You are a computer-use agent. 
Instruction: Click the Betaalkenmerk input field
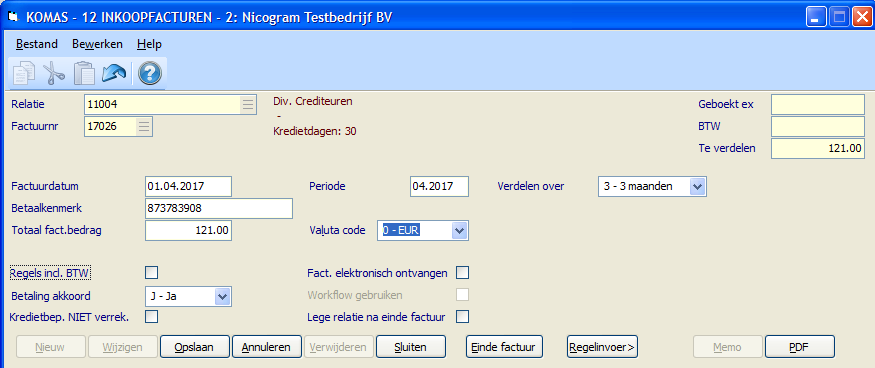pos(219,209)
